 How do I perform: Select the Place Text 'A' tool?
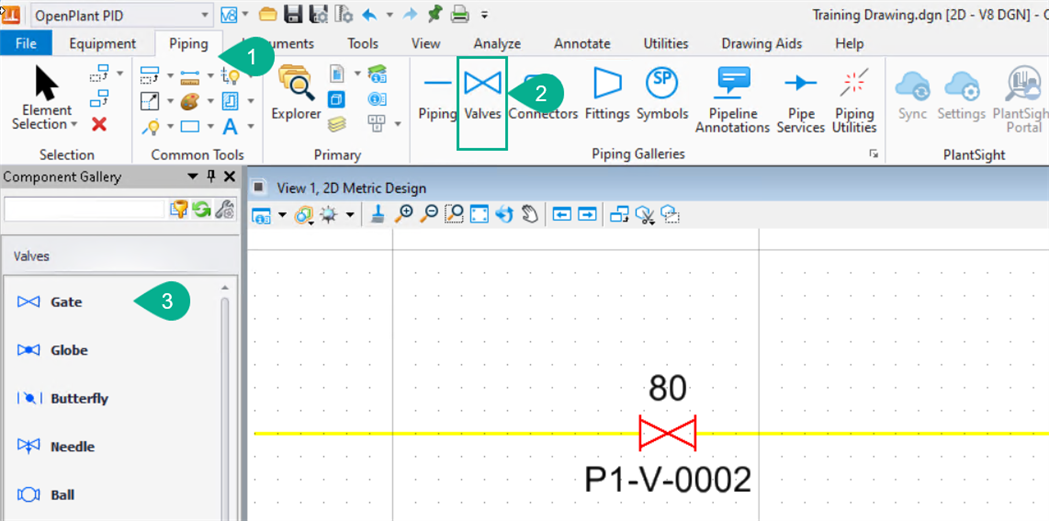point(230,126)
